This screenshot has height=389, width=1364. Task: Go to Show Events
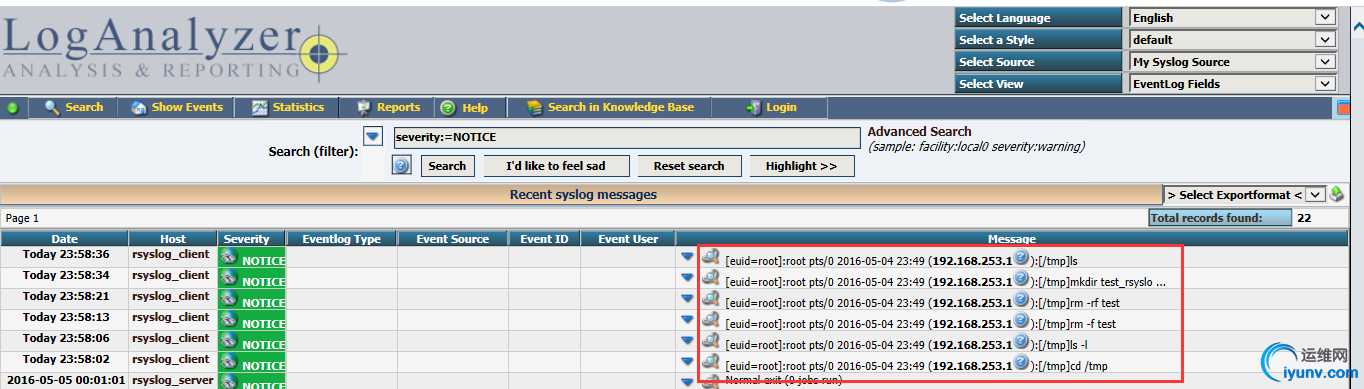(177, 107)
